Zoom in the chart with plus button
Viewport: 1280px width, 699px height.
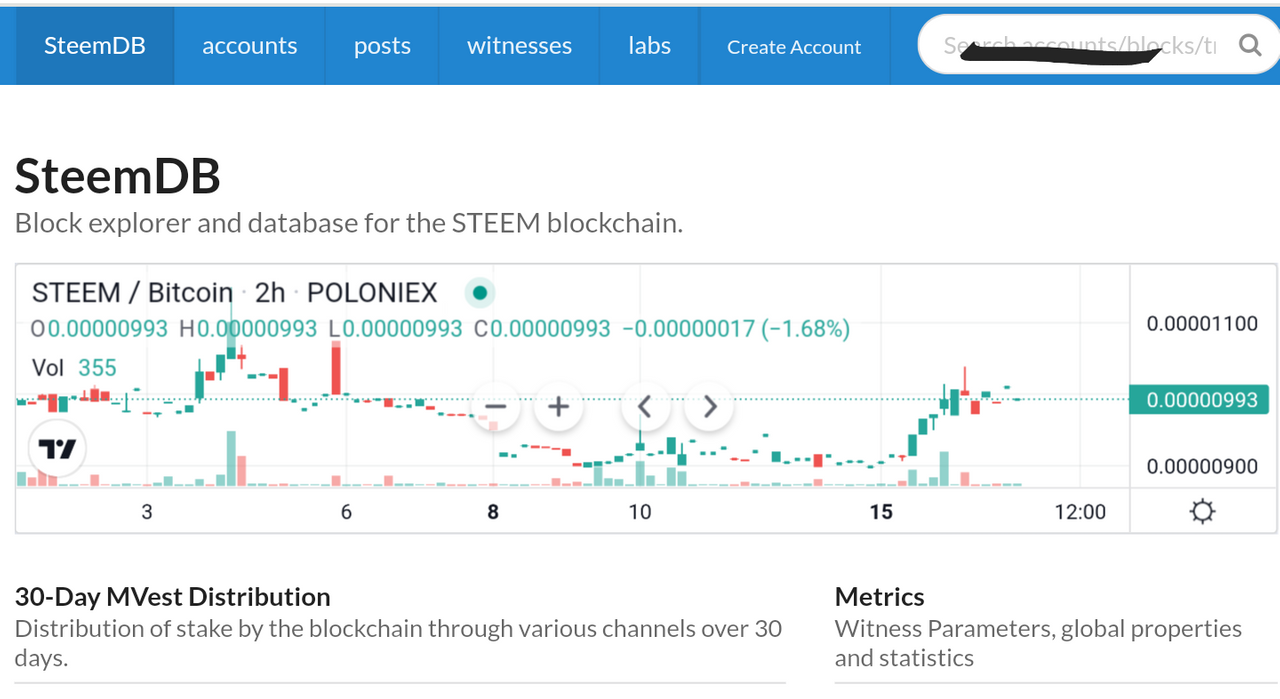tap(558, 407)
